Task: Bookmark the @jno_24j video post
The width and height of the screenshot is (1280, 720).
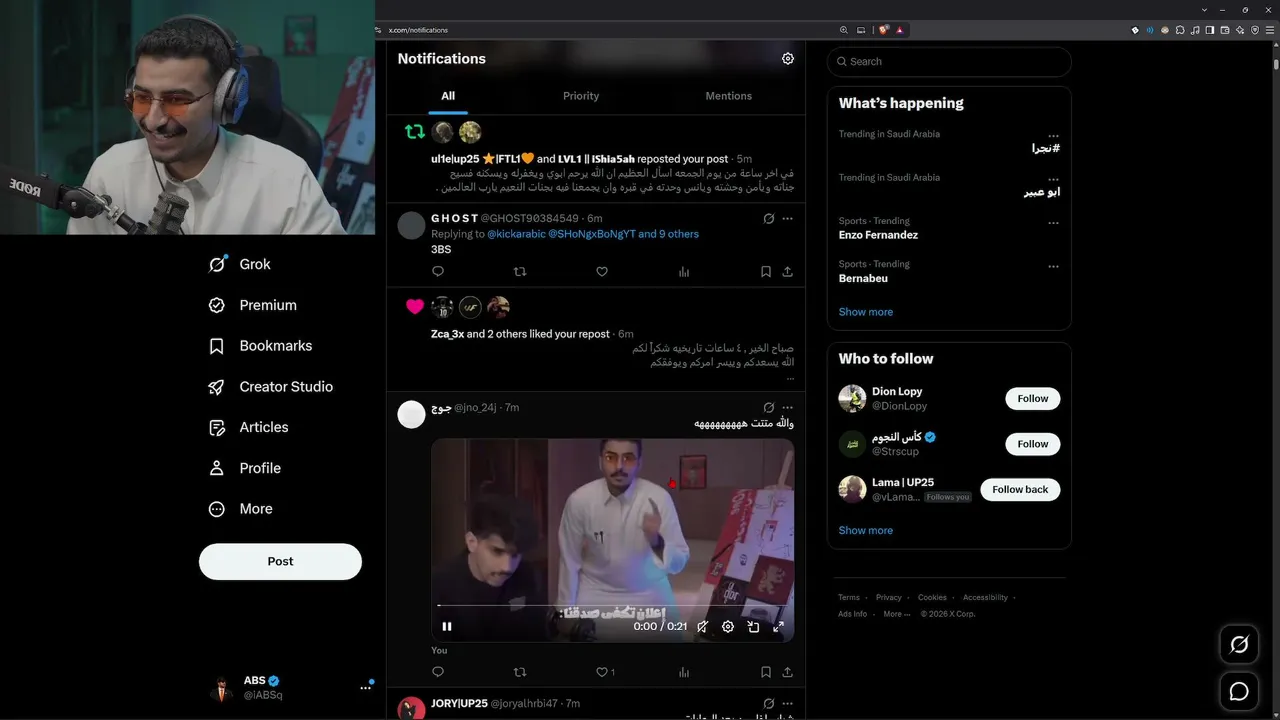Action: pyautogui.click(x=766, y=672)
